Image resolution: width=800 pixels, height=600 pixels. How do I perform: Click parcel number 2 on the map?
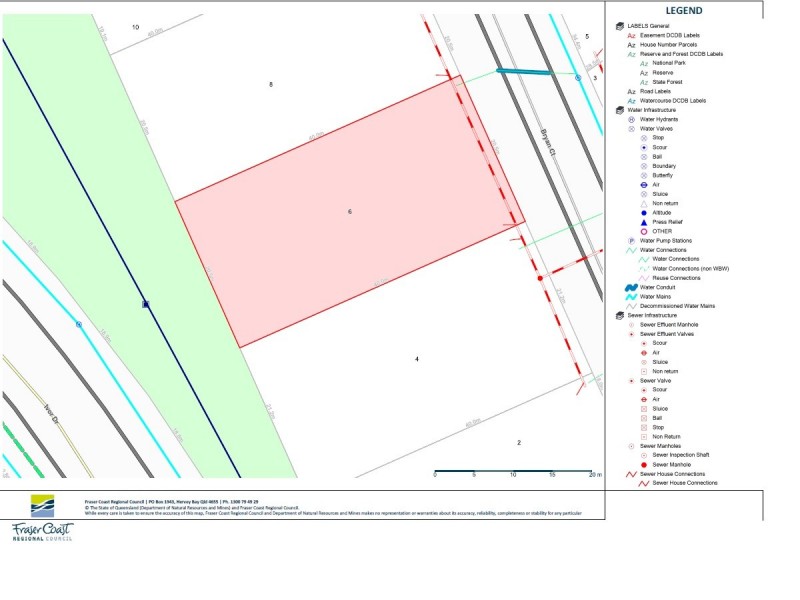(519, 443)
